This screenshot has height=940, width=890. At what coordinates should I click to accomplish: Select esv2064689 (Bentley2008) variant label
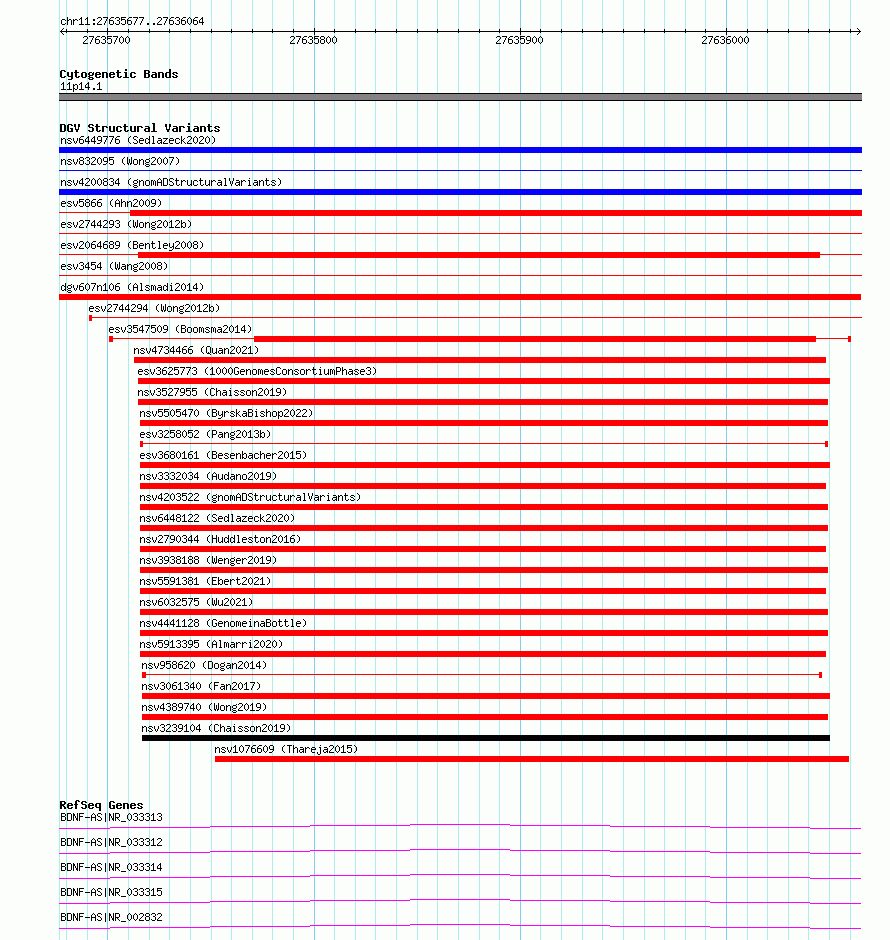click(132, 245)
